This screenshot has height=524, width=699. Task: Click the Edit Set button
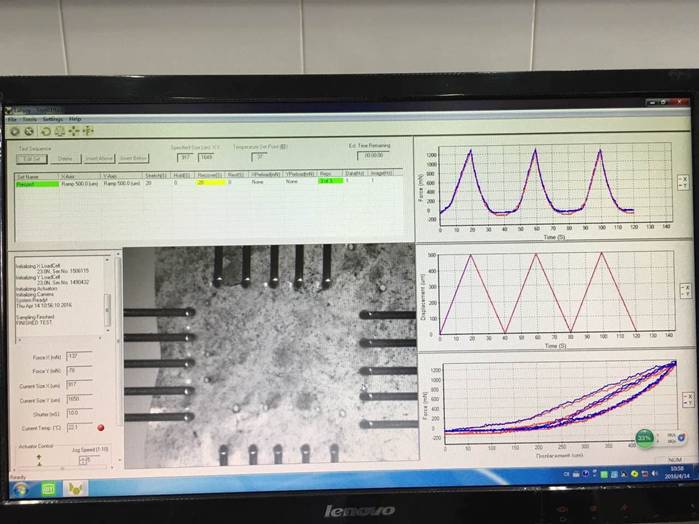point(31,158)
